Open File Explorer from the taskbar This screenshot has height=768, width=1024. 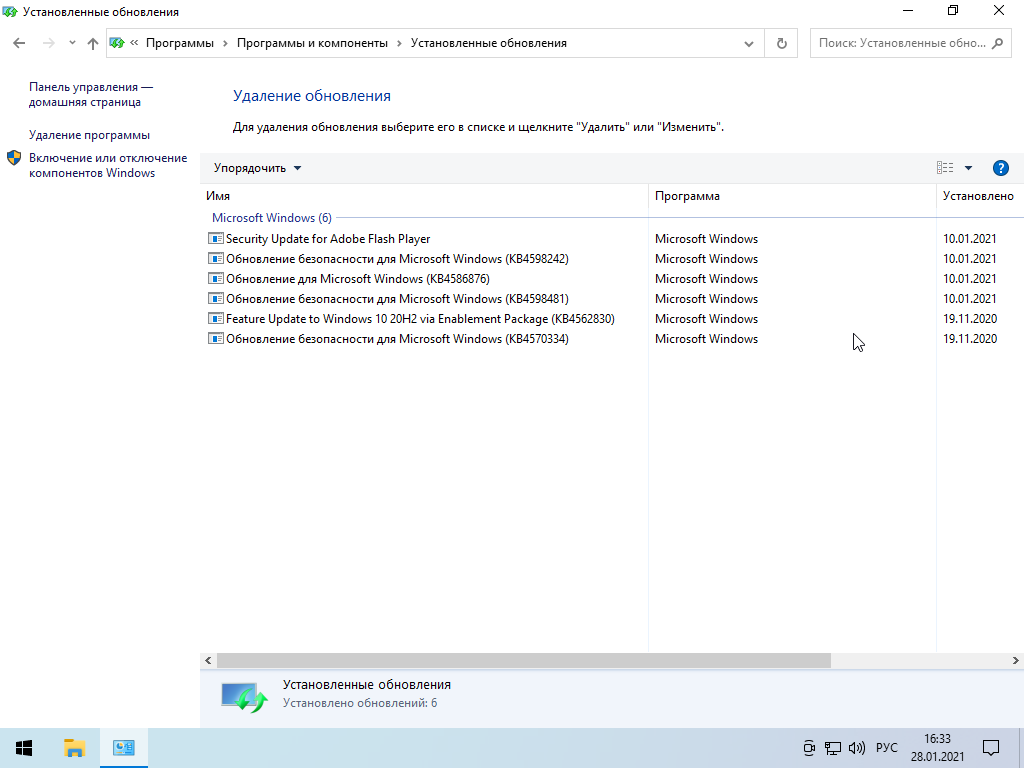point(74,748)
